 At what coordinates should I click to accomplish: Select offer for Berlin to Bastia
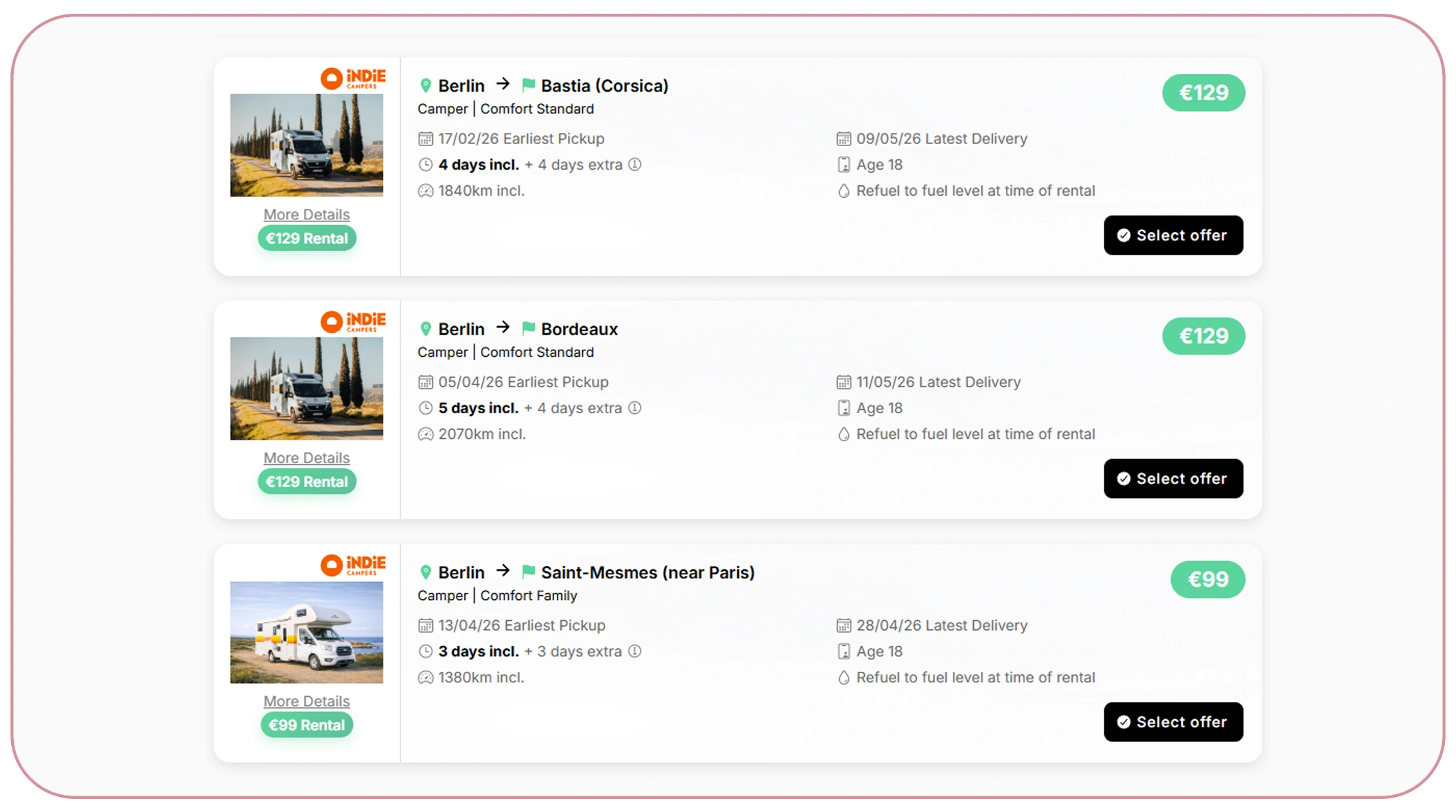coord(1173,235)
